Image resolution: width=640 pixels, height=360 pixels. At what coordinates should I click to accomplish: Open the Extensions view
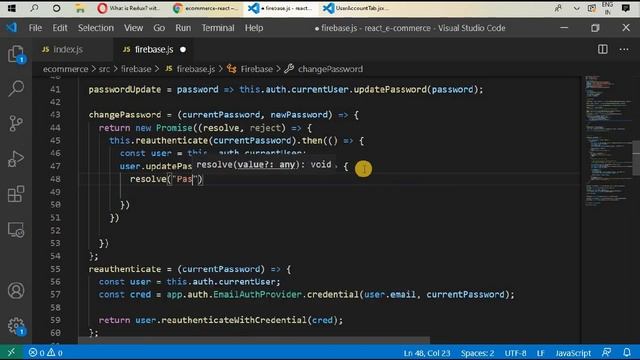[x=16, y=194]
